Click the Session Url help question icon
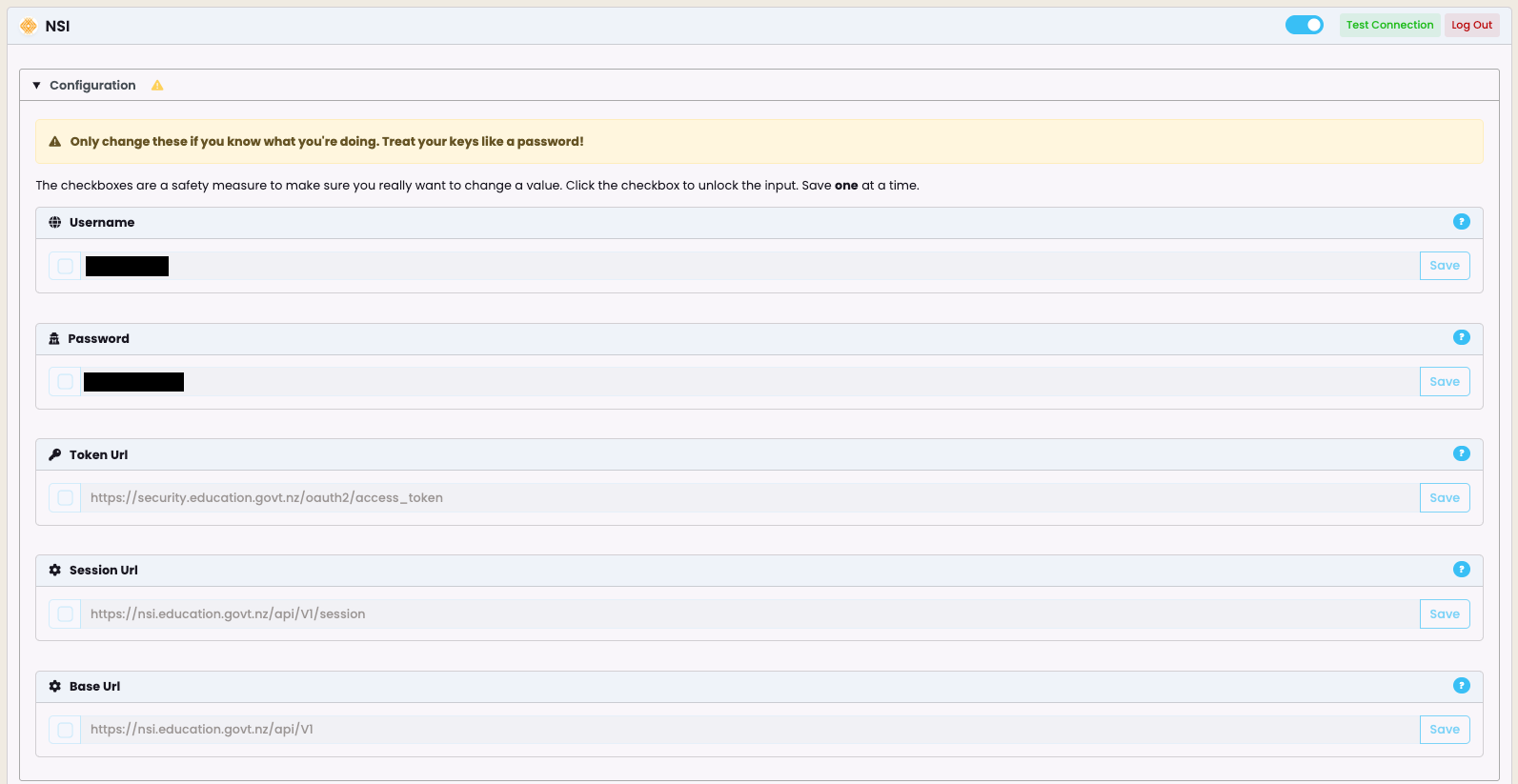 1461,570
